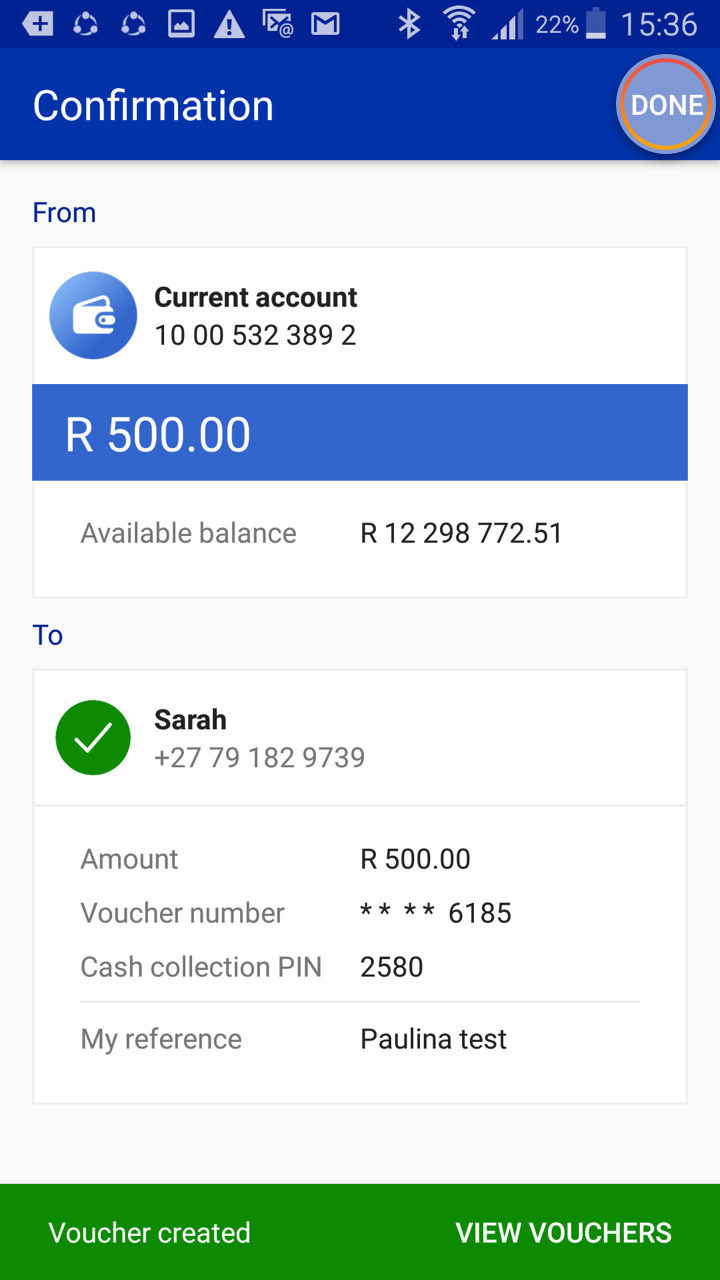Image resolution: width=720 pixels, height=1280 pixels.
Task: Tap the green checkmark recipient icon
Action: click(93, 738)
